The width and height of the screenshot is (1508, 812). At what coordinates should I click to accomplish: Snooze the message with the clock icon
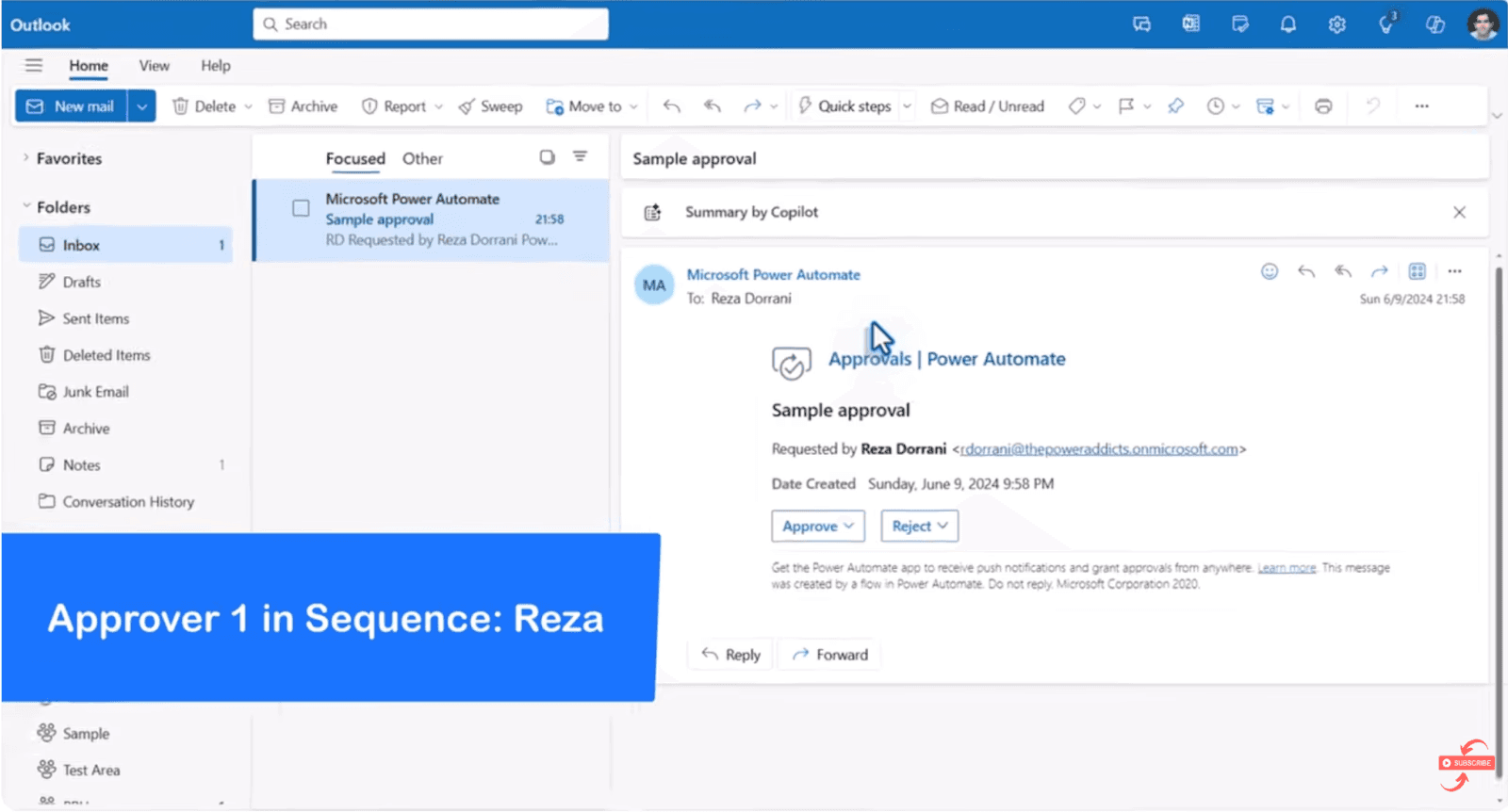[x=1216, y=106]
